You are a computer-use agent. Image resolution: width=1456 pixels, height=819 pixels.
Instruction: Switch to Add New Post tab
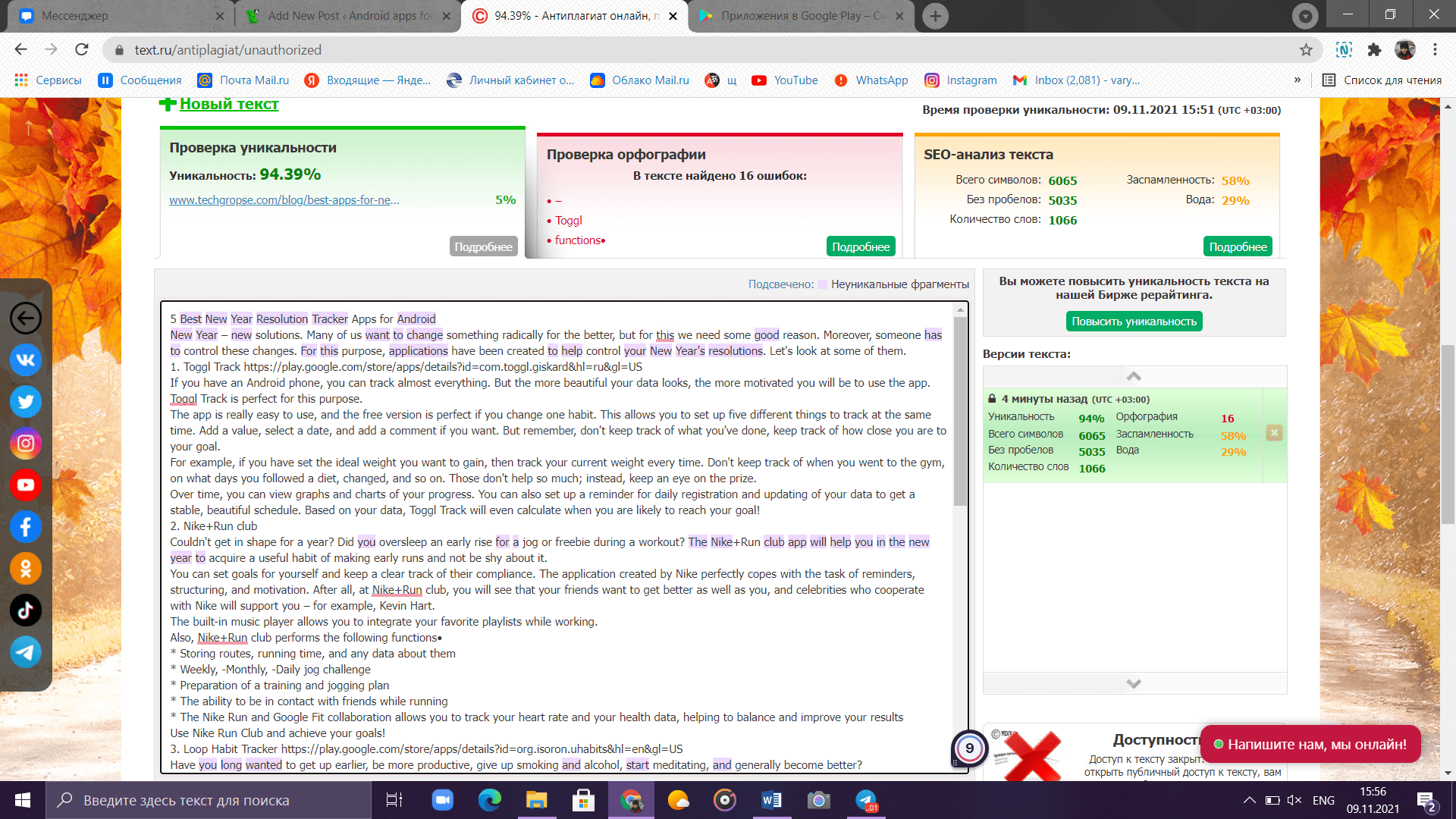[349, 16]
